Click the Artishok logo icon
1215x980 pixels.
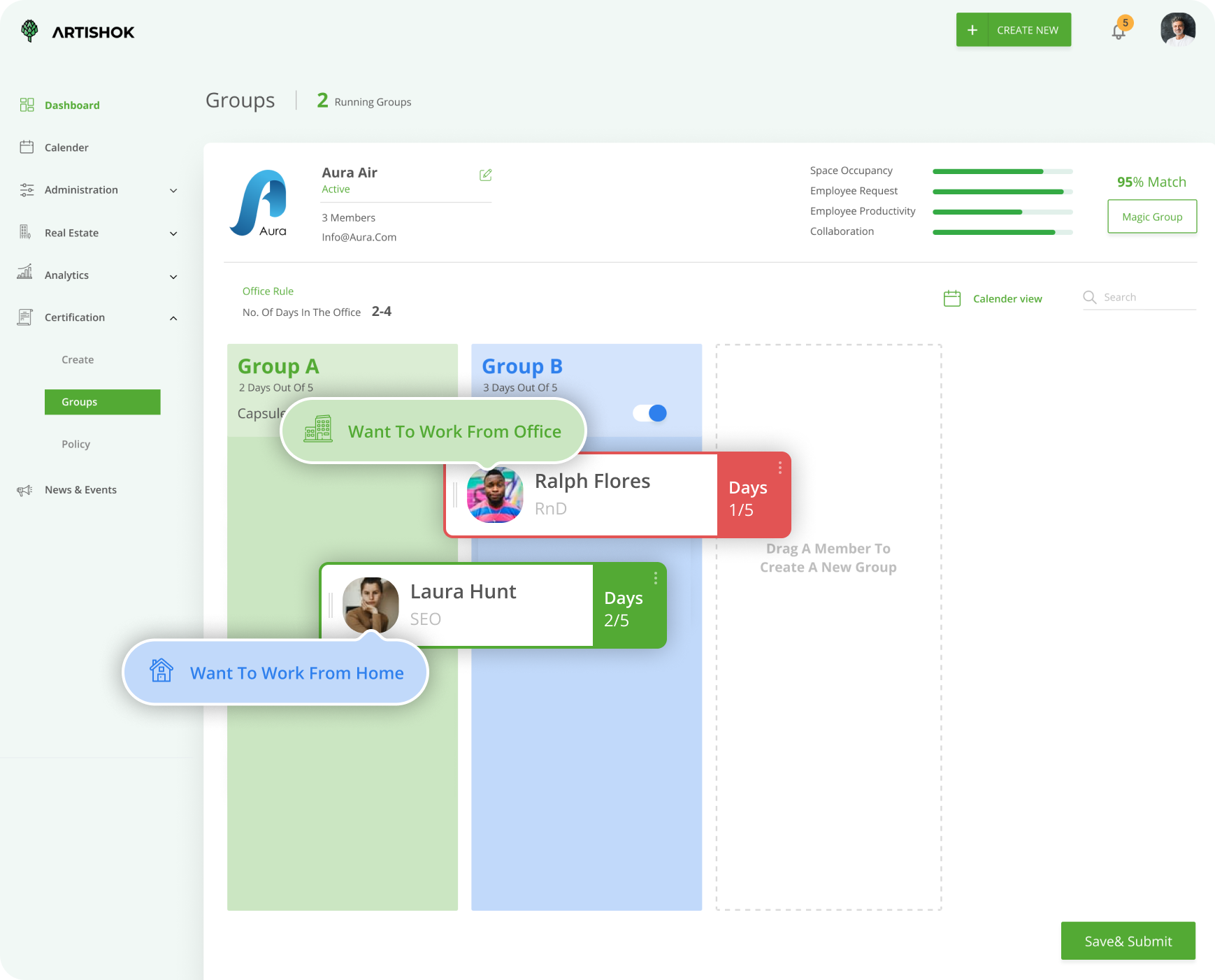pos(29,31)
